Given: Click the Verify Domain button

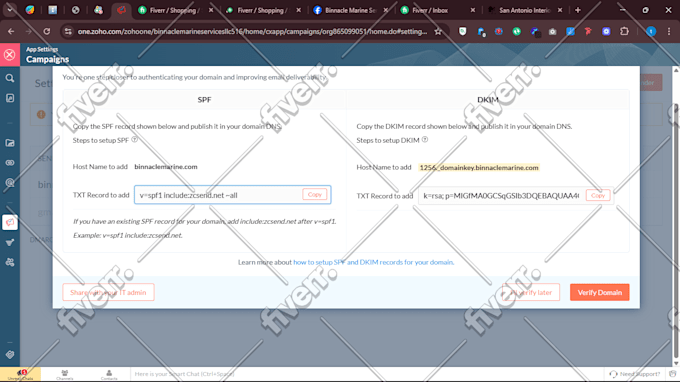Looking at the screenshot, I should (599, 292).
